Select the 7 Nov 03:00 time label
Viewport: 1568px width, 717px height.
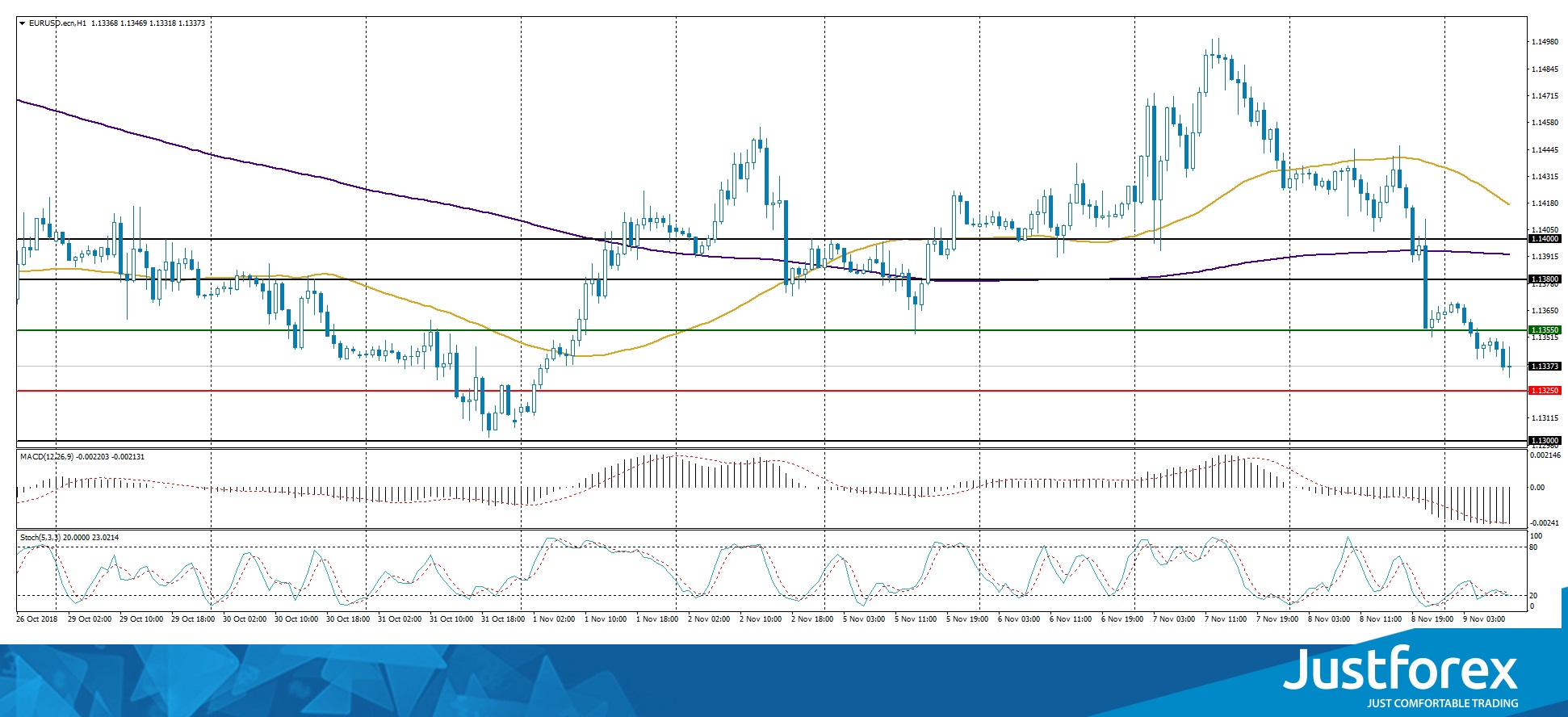click(1174, 619)
